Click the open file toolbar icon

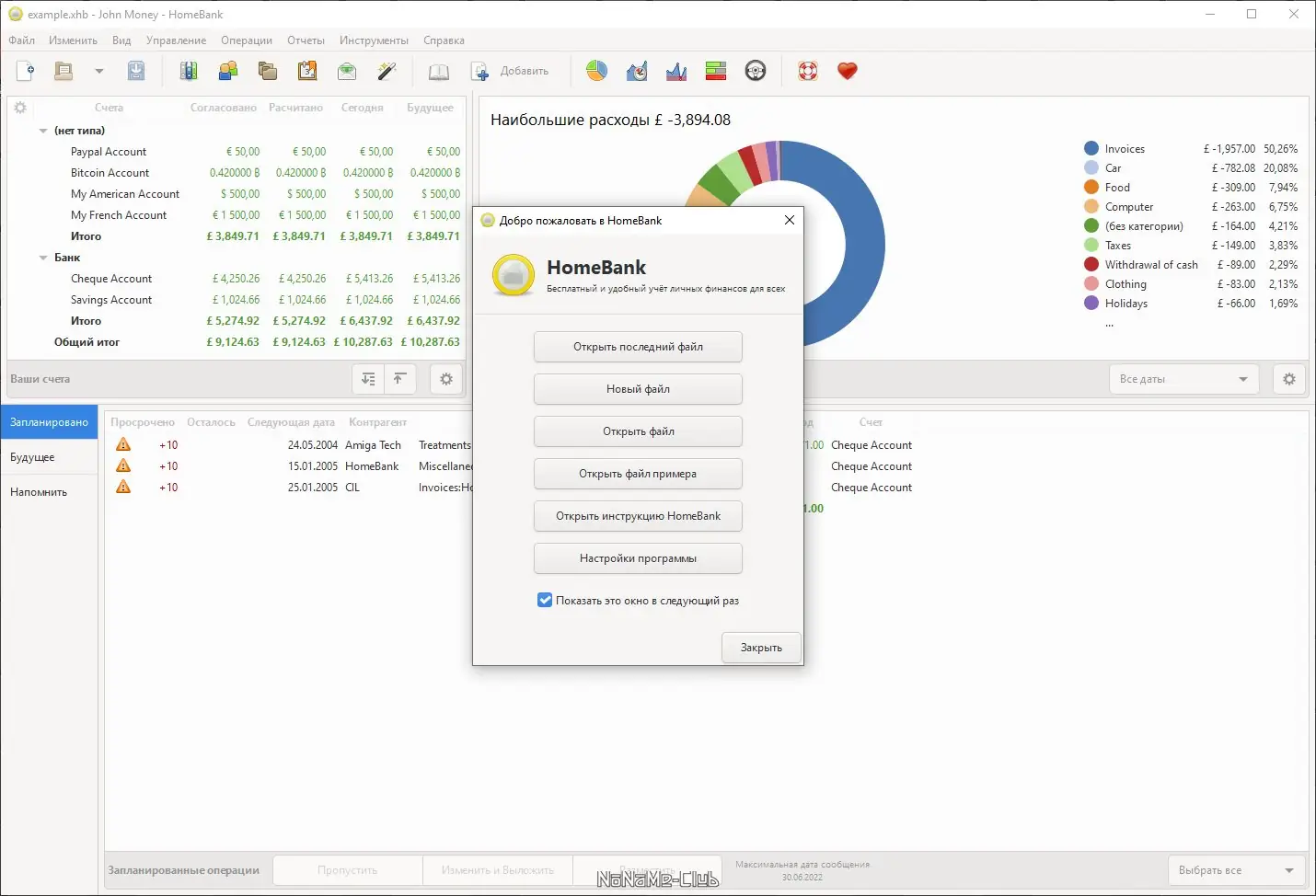coord(63,71)
